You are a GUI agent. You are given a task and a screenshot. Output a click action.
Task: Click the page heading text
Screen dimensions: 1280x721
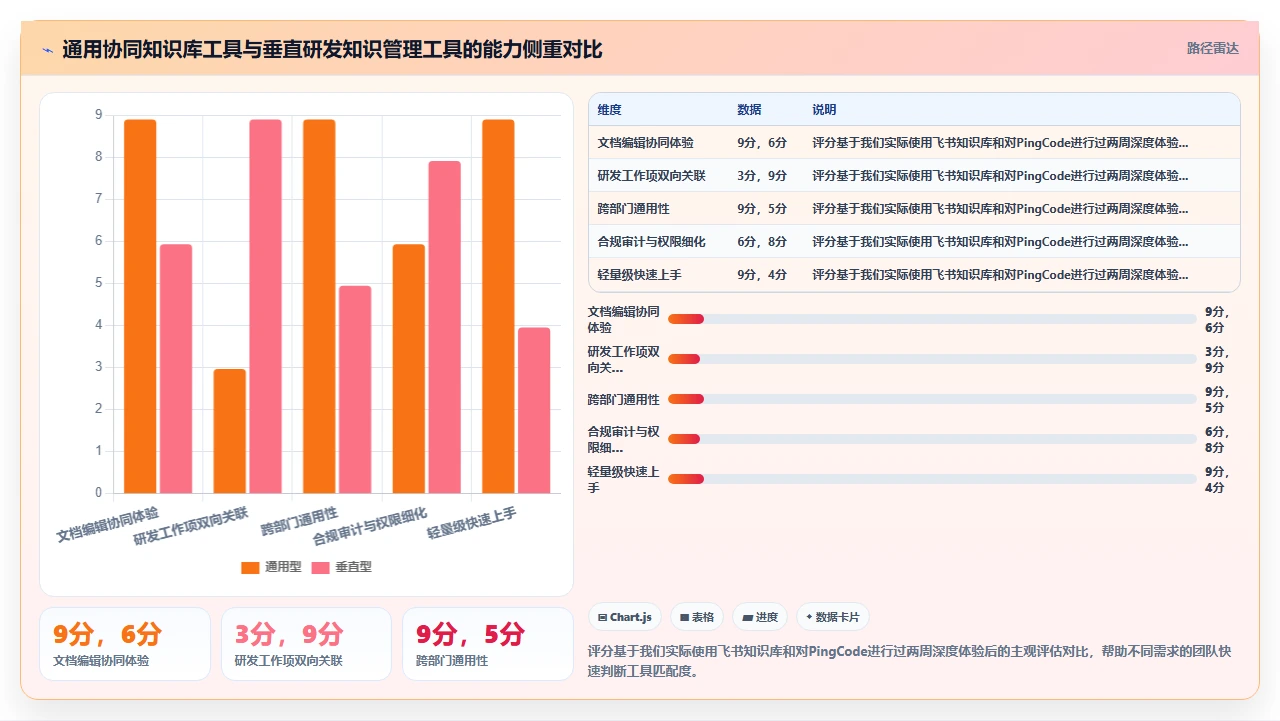[x=332, y=50]
